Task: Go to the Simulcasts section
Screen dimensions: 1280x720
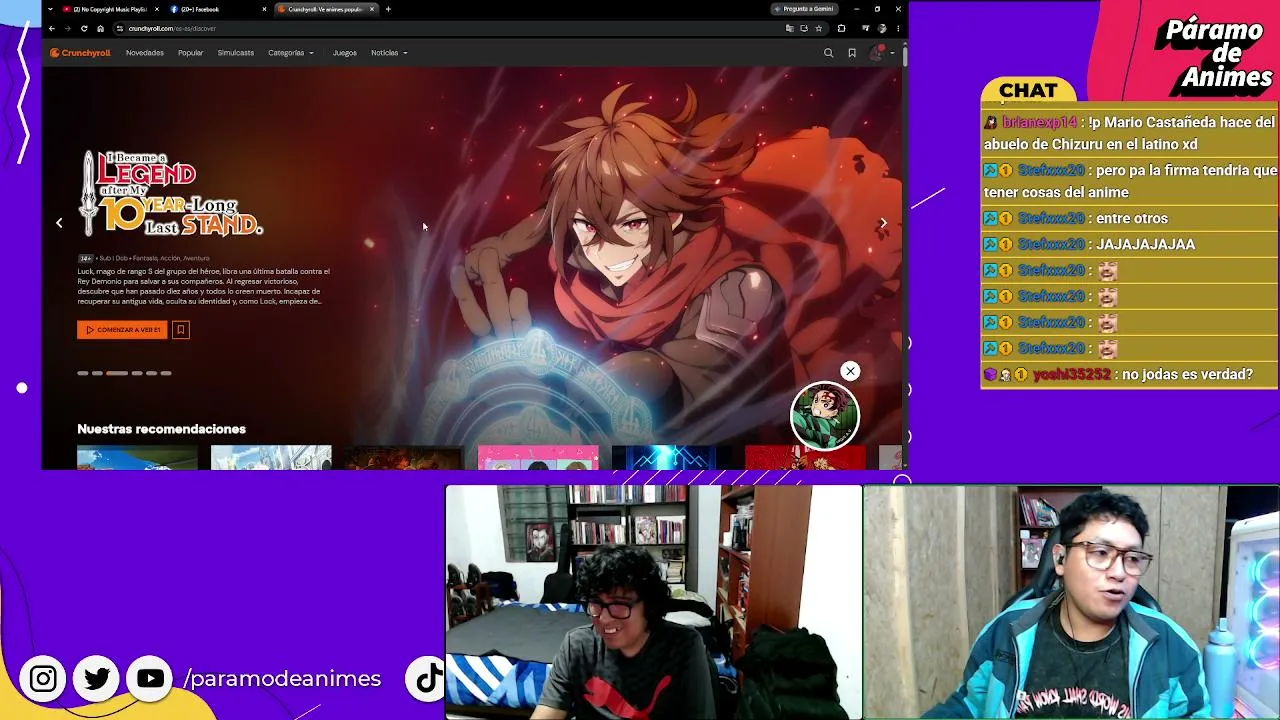Action: pyautogui.click(x=236, y=53)
